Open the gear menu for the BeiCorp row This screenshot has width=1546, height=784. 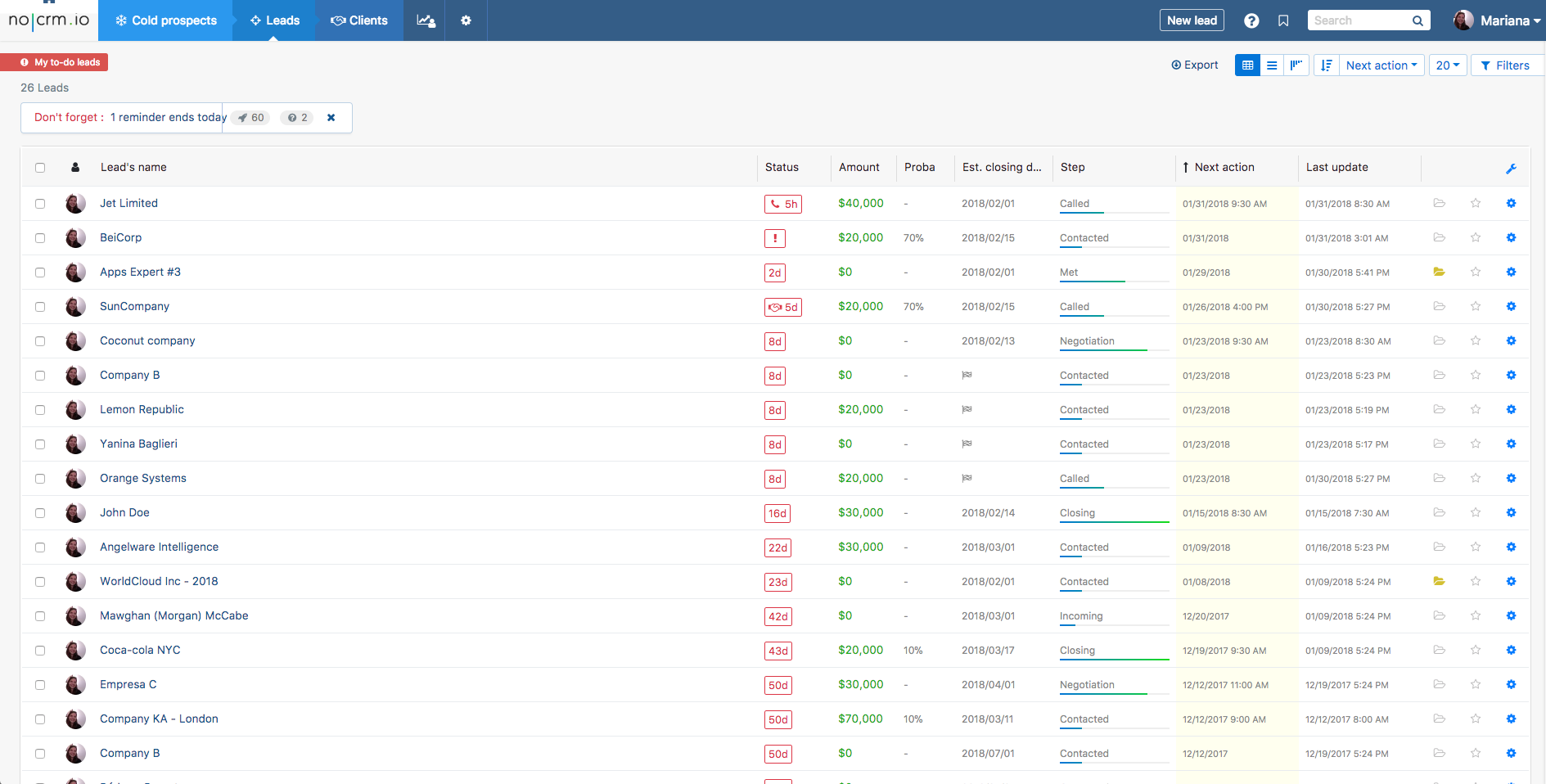coord(1511,237)
